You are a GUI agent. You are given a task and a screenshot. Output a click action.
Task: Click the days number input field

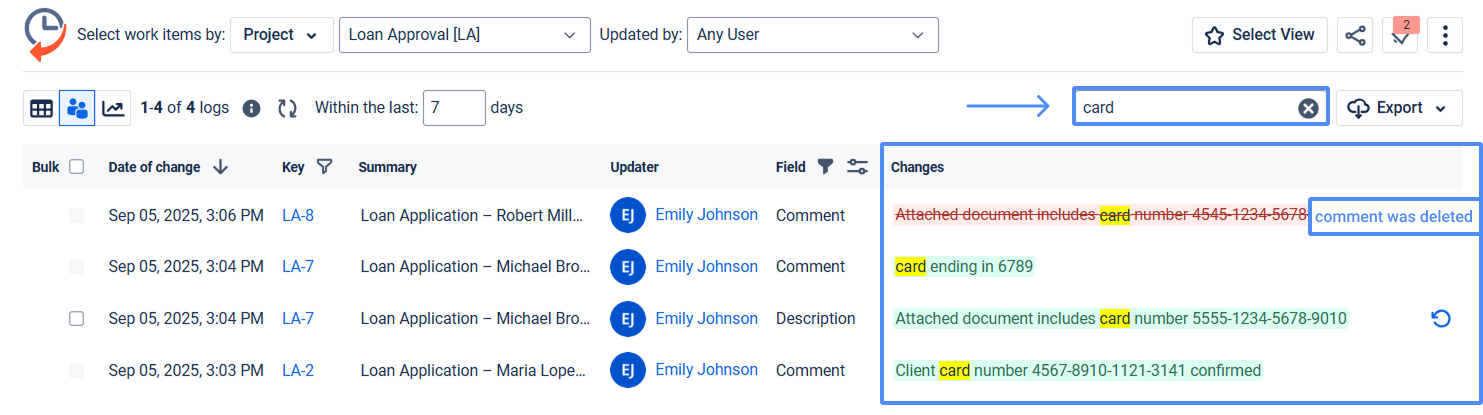click(454, 108)
